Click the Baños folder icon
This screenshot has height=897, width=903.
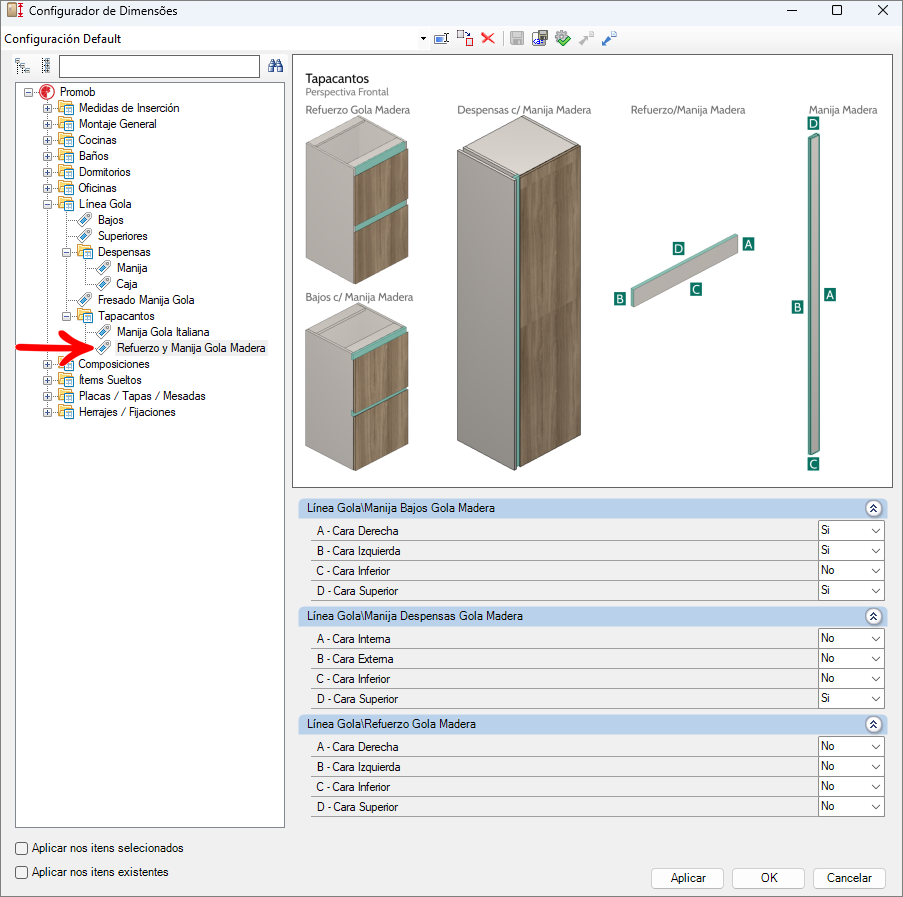66,156
